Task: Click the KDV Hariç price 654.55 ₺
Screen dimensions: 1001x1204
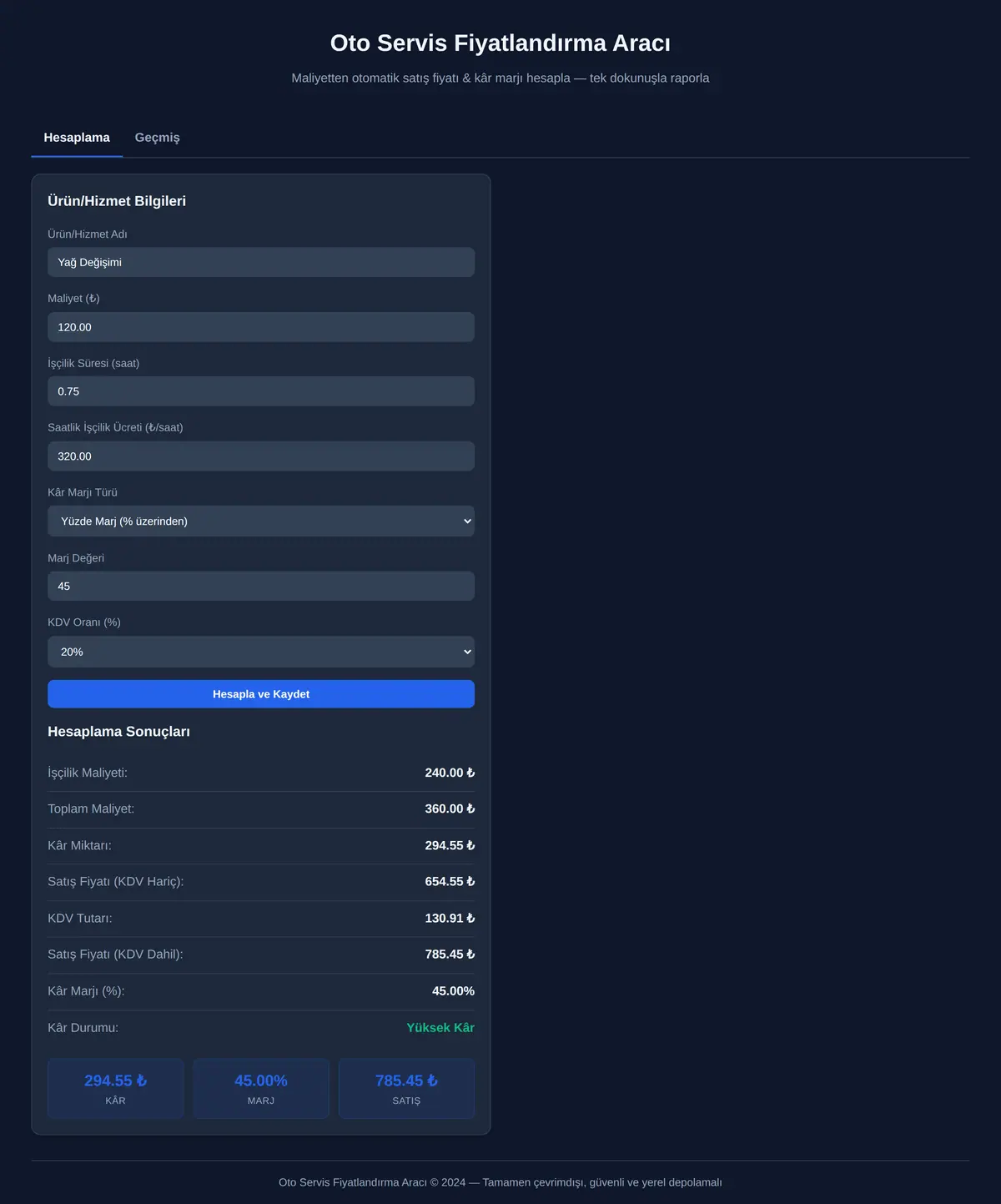Action: coord(450,881)
